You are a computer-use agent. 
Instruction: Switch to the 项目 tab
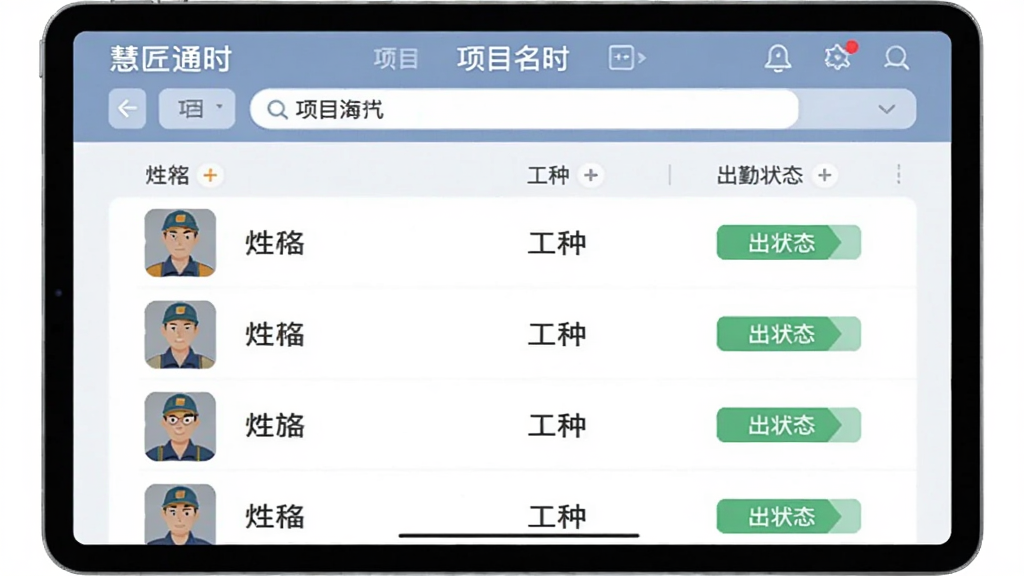tap(396, 59)
